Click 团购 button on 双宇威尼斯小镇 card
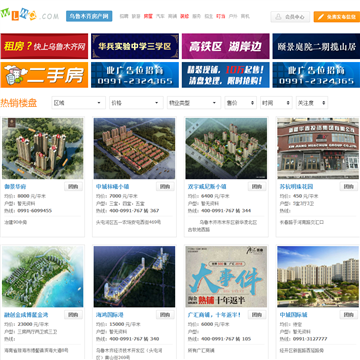The image size is (360, 360). [x=257, y=186]
